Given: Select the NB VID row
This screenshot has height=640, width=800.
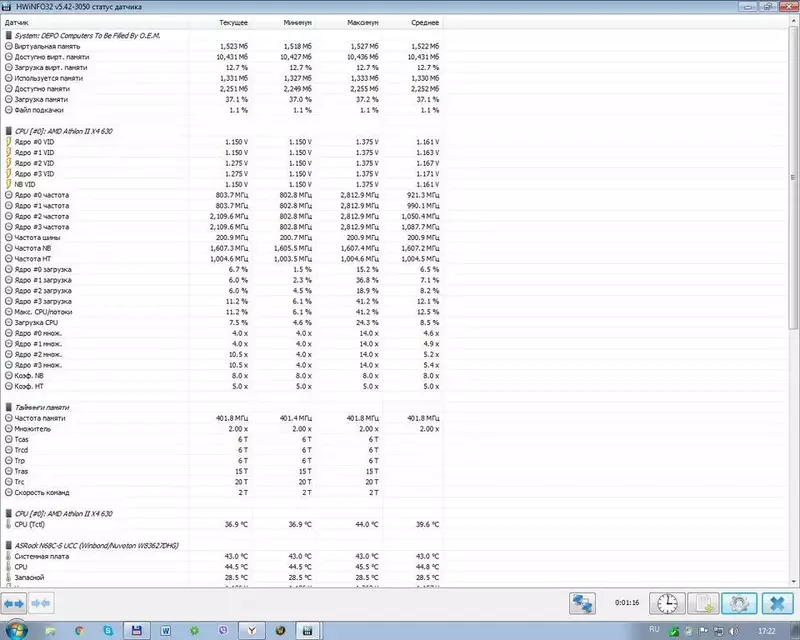Looking at the screenshot, I should [222, 184].
